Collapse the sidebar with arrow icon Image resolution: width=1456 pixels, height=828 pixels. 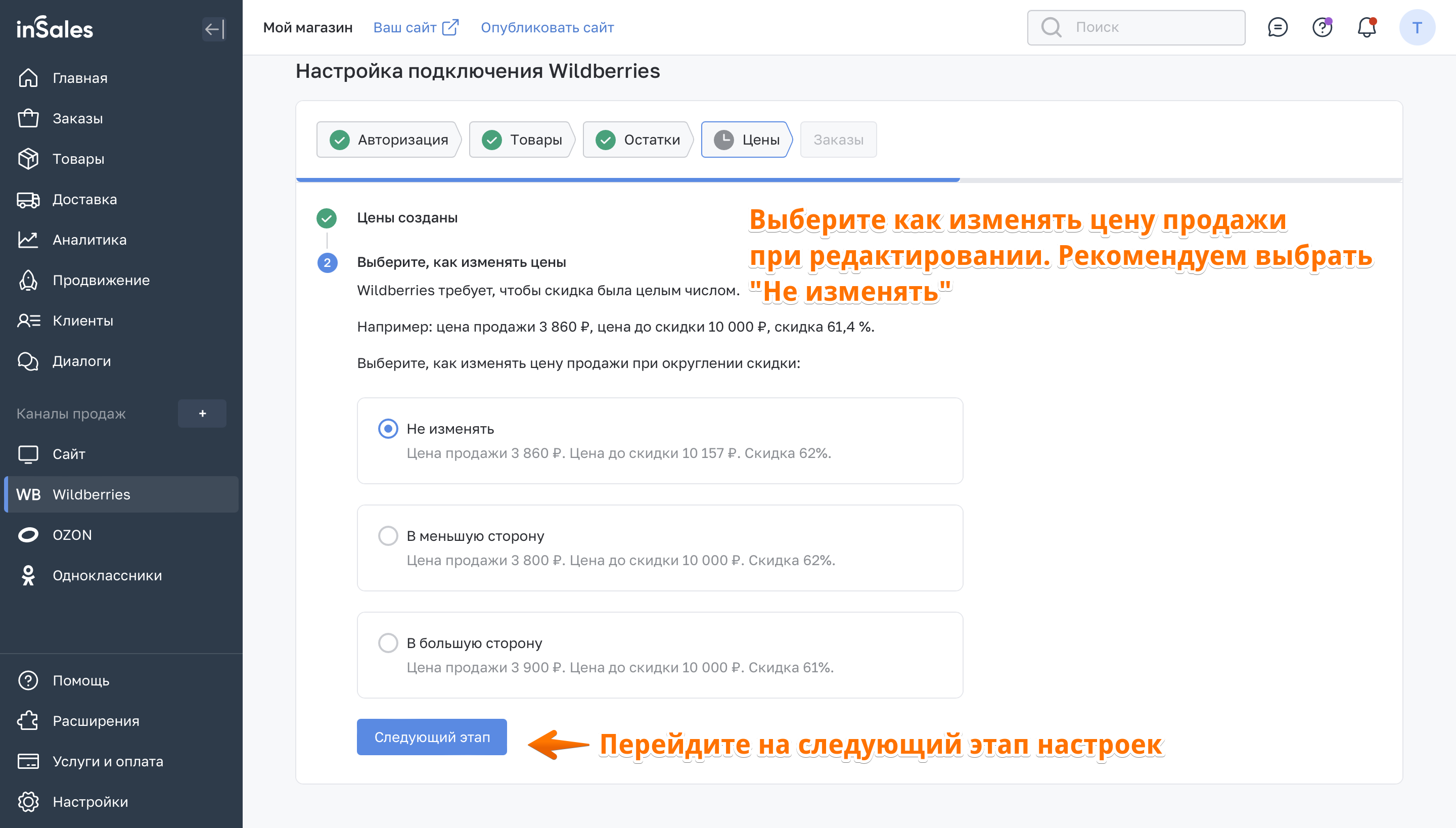(x=214, y=29)
